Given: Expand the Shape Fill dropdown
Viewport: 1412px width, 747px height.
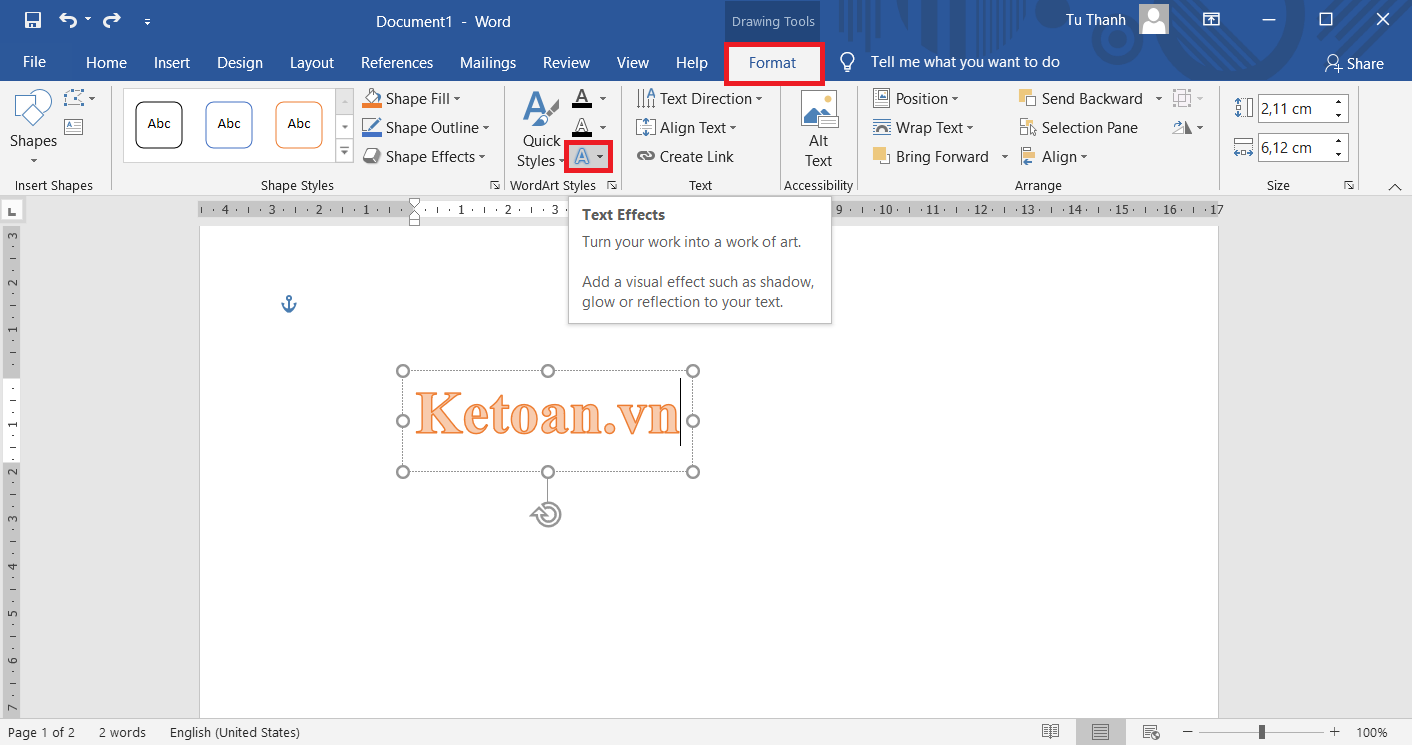Looking at the screenshot, I should [x=457, y=99].
